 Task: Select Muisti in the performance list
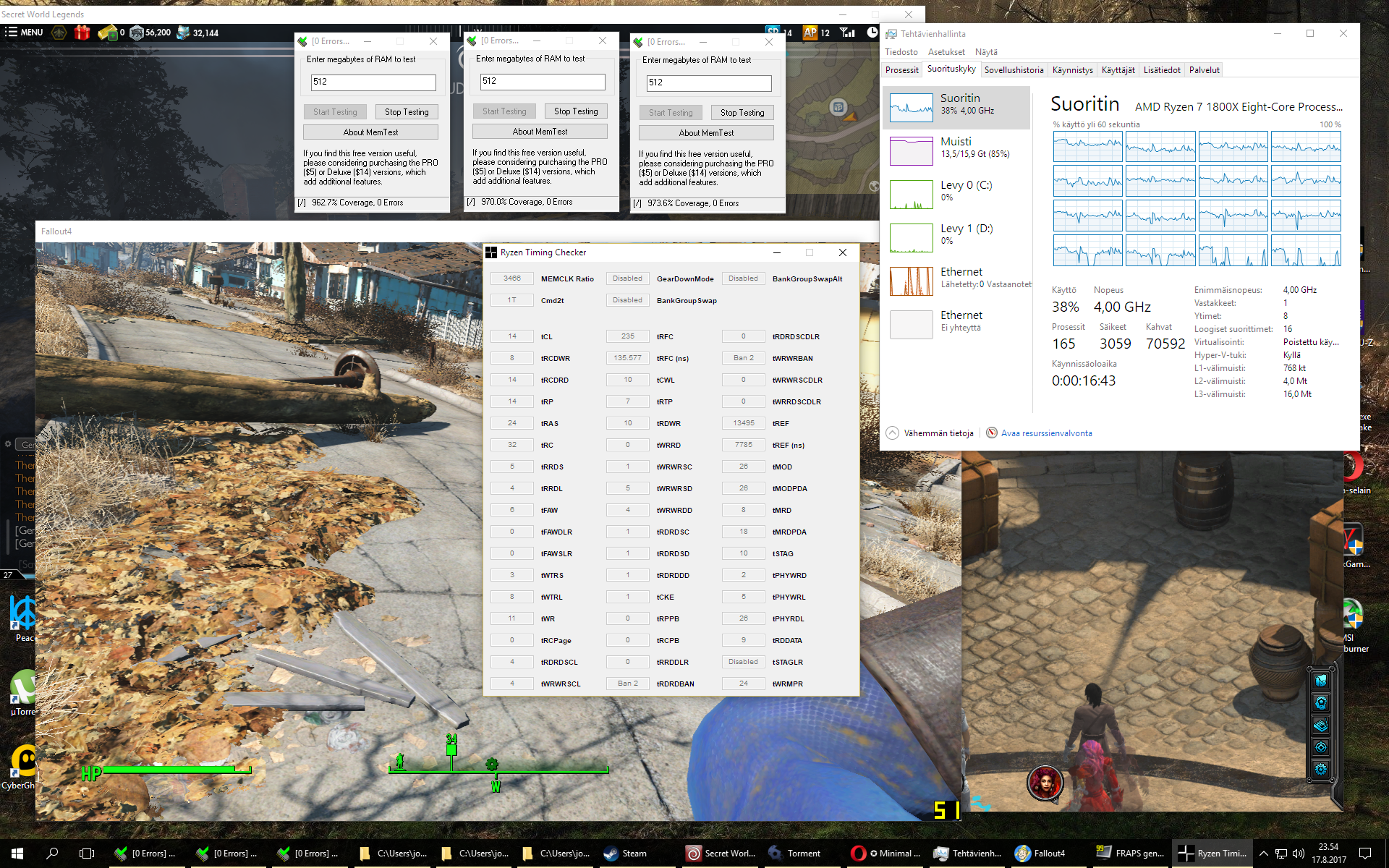point(956,148)
